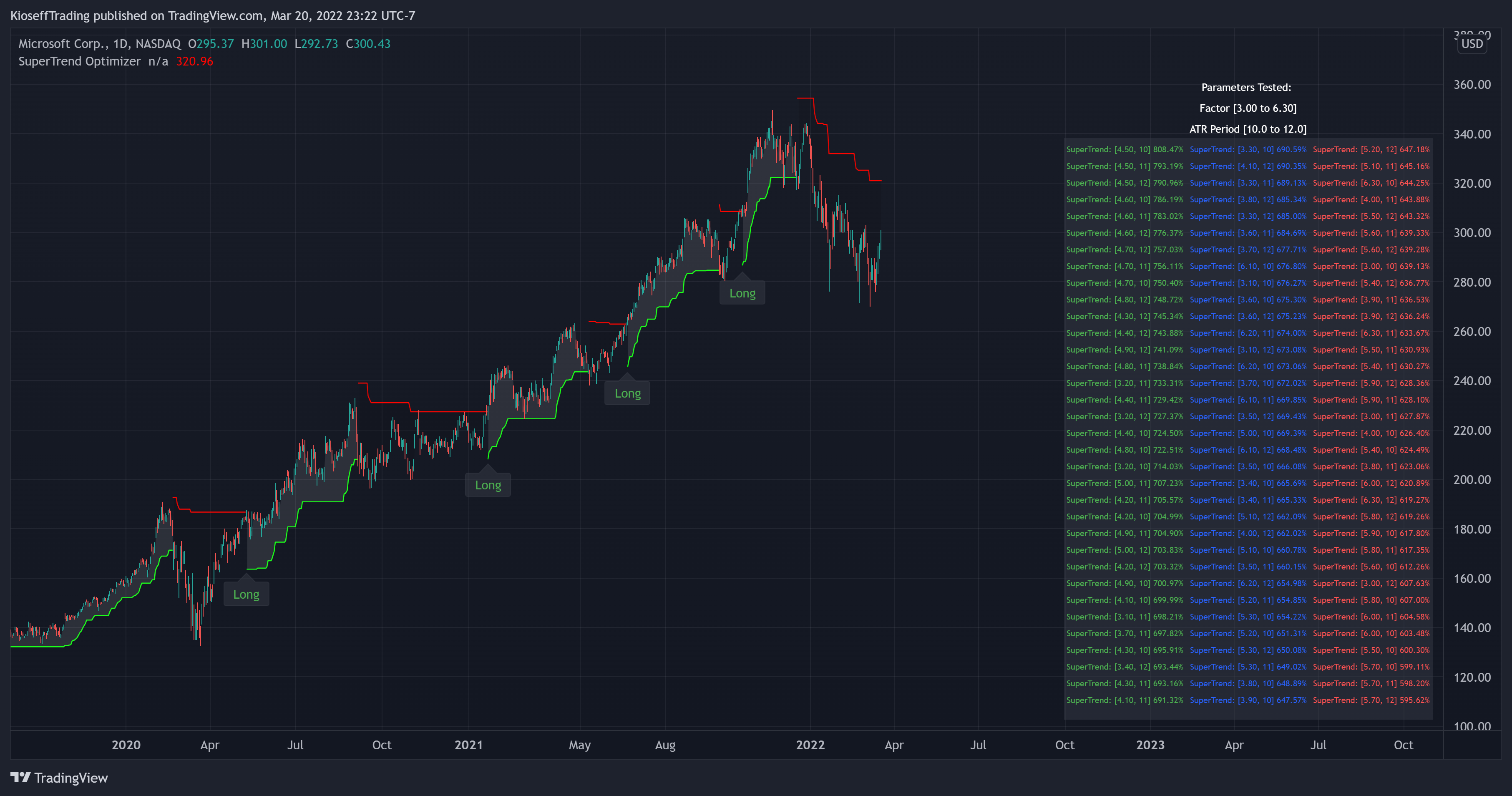Click the 260.00 price axis label
Viewport: 1512px width, 796px height.
click(x=1472, y=332)
